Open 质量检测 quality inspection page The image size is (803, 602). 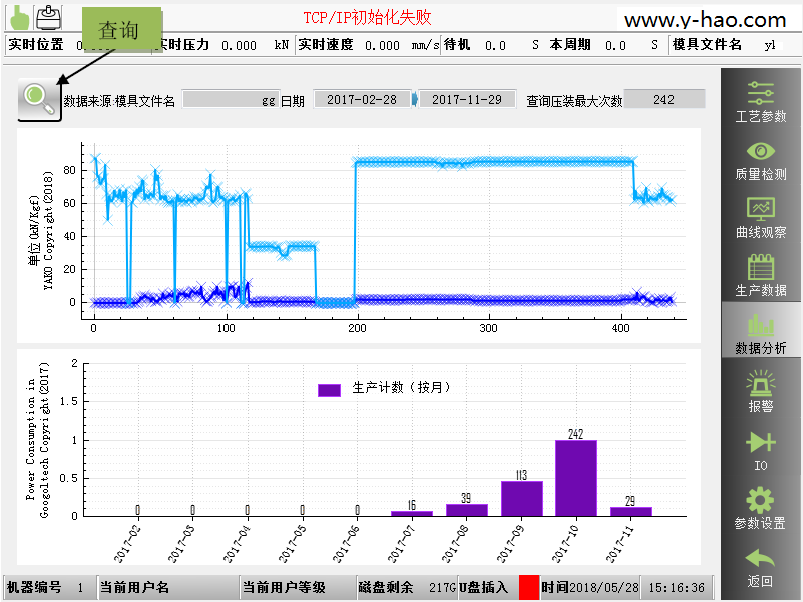(x=760, y=160)
